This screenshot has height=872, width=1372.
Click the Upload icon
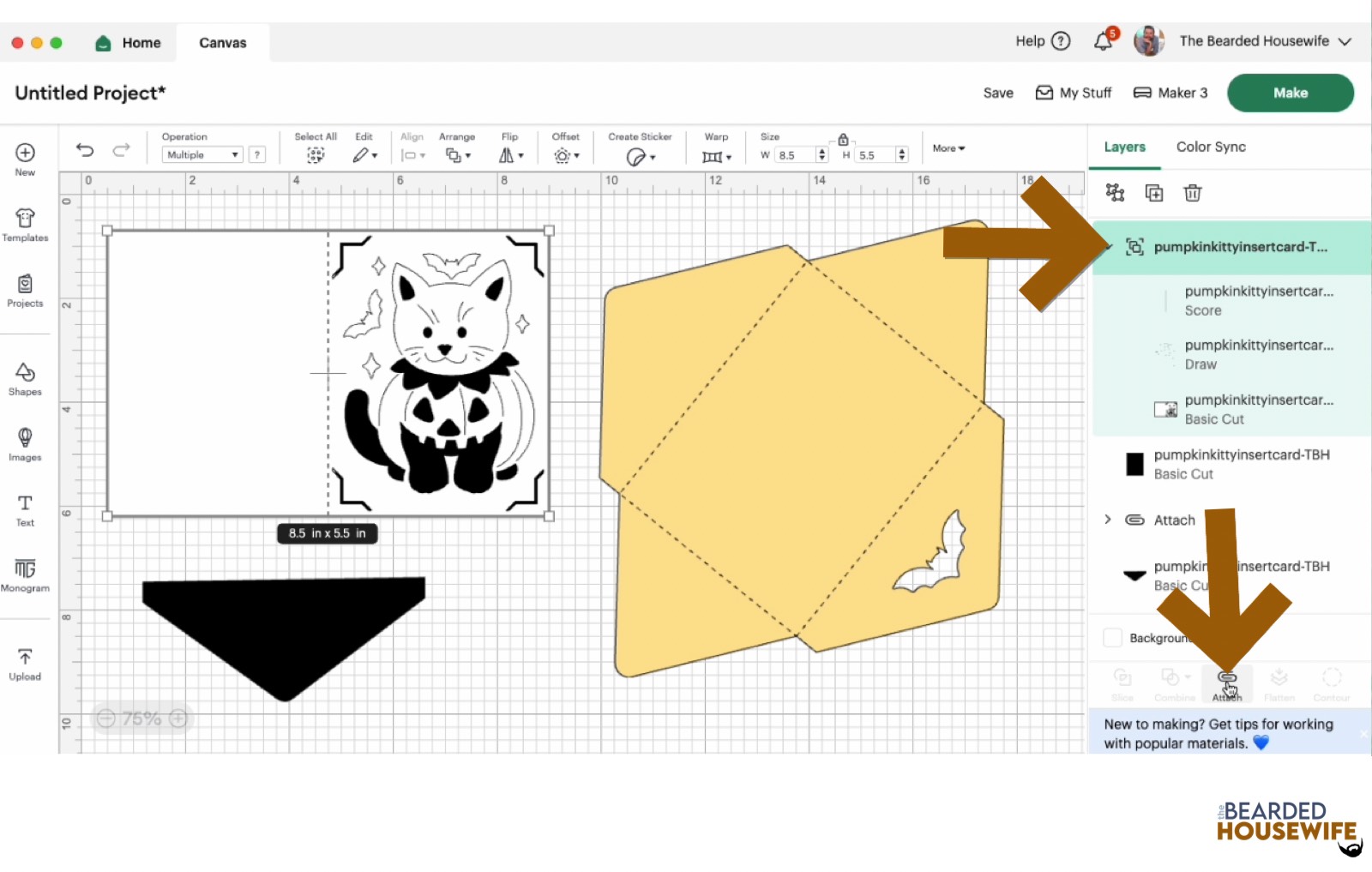click(x=25, y=664)
